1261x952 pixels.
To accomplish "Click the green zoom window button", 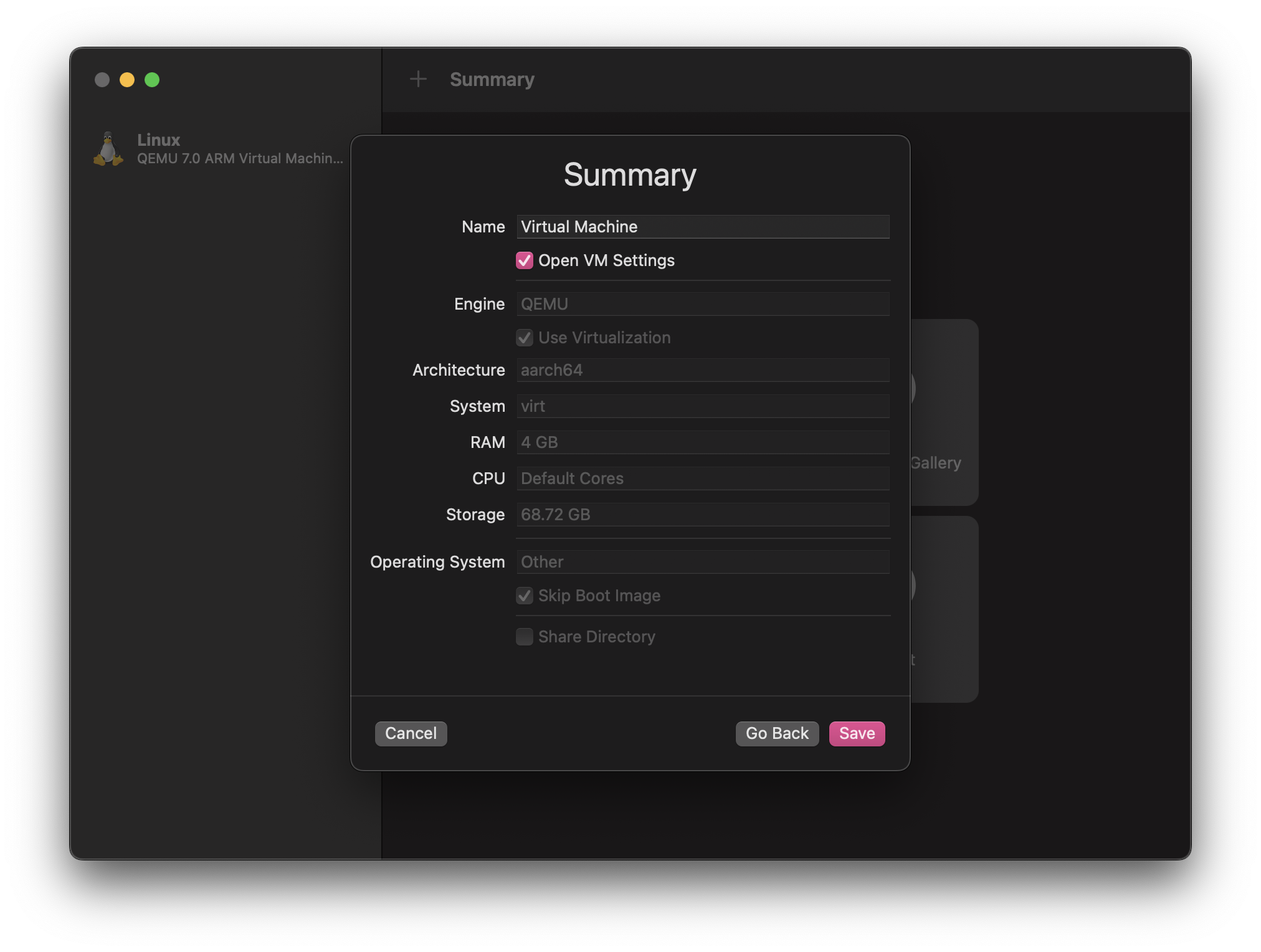I will coord(152,80).
